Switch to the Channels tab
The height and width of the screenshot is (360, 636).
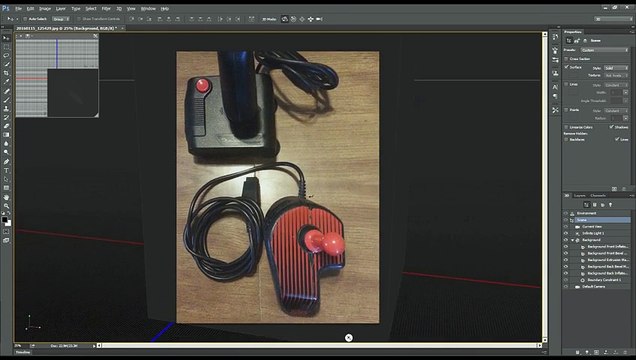[x=598, y=195]
